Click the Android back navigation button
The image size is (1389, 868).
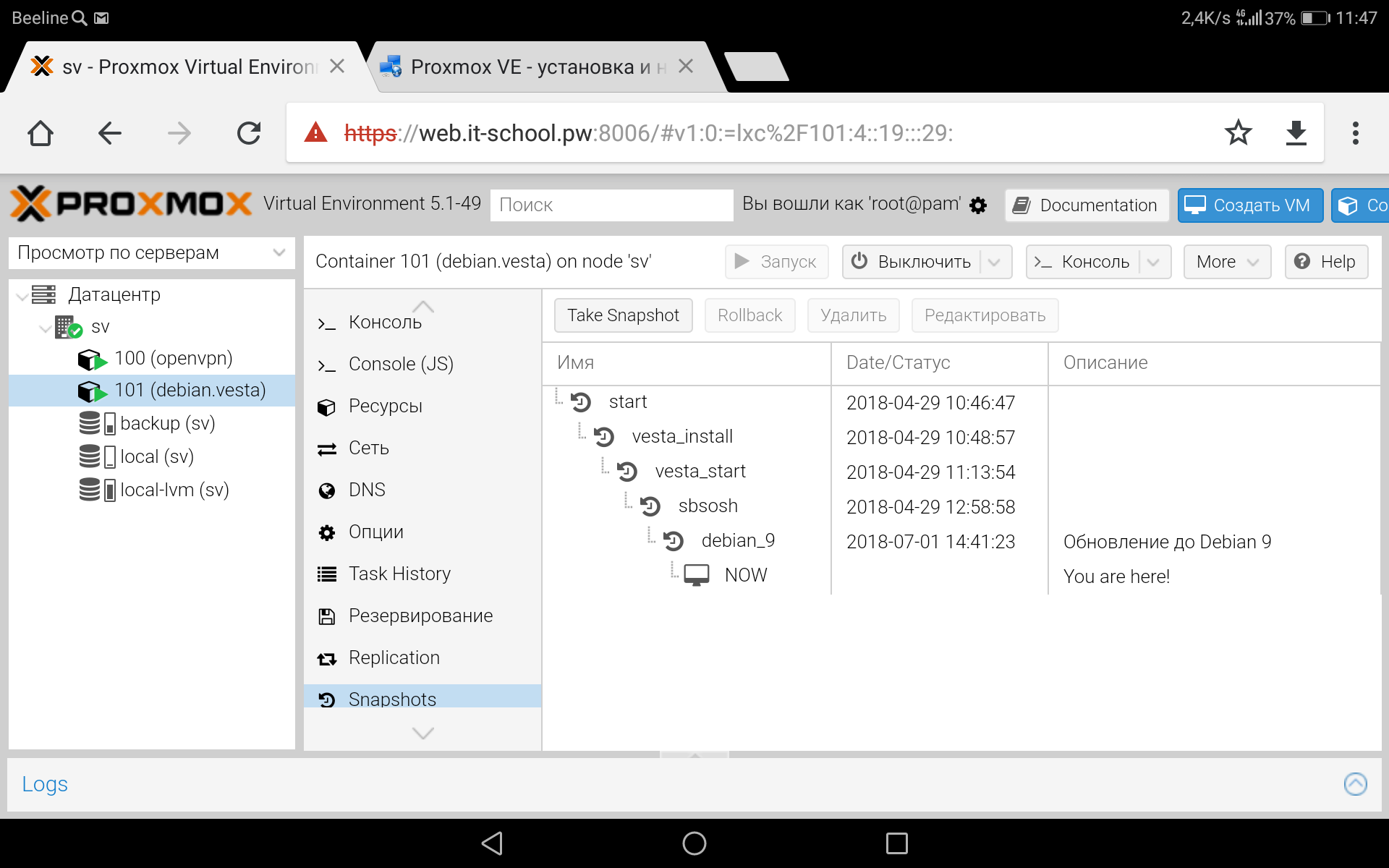point(492,843)
